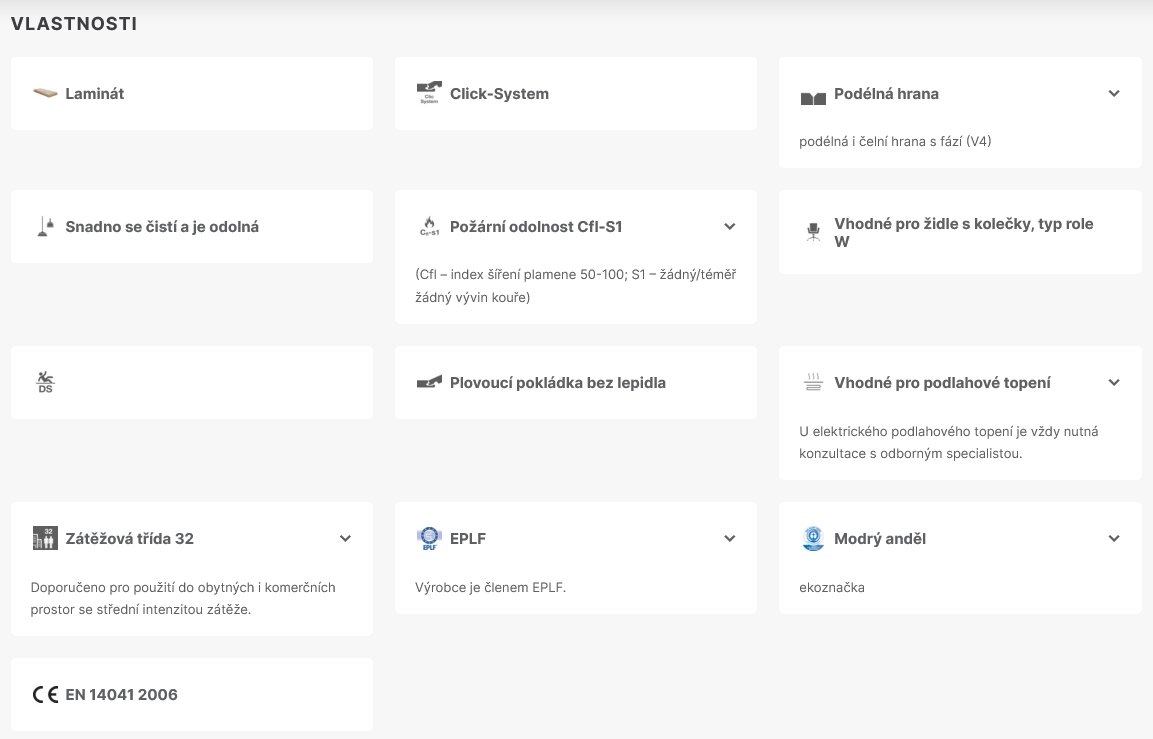Click the floating installation icon

(x=429, y=383)
